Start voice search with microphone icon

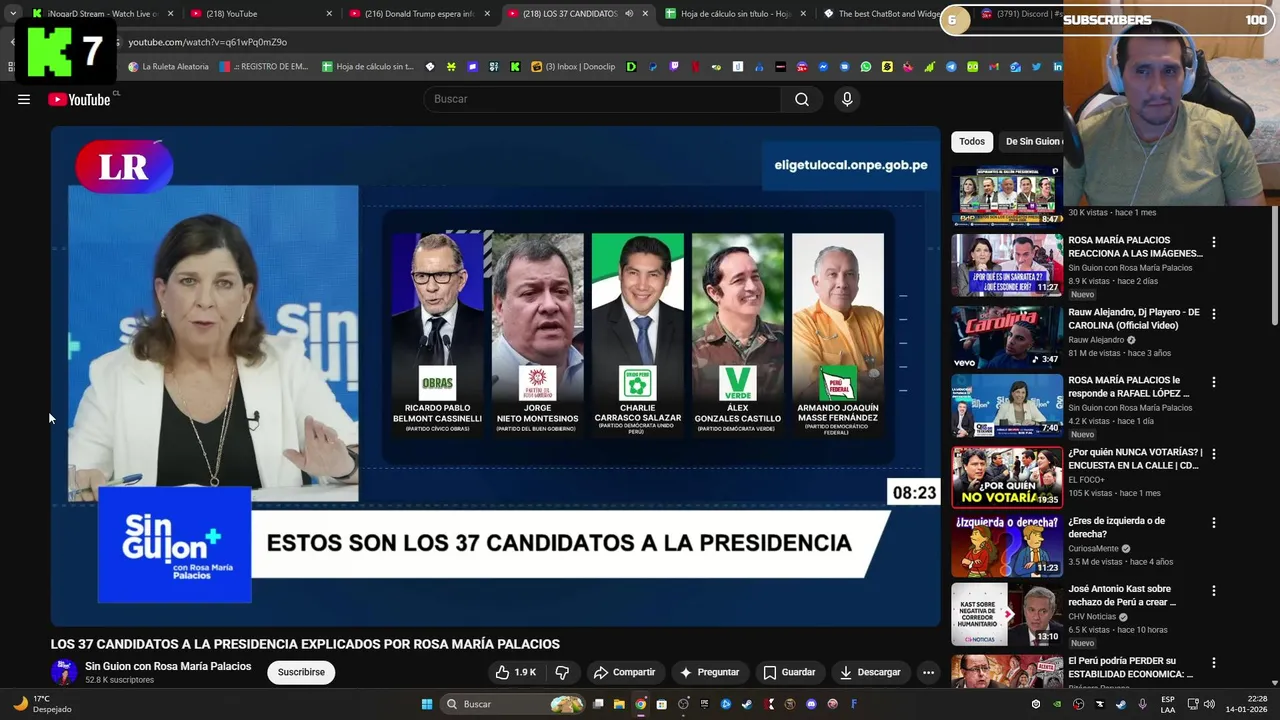pos(847,99)
